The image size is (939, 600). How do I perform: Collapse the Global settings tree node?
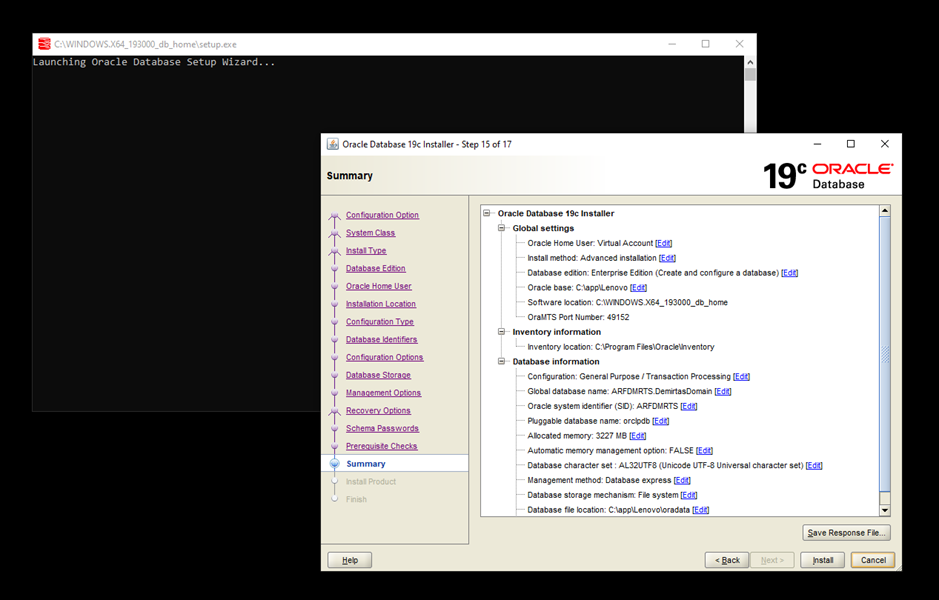[x=501, y=228]
